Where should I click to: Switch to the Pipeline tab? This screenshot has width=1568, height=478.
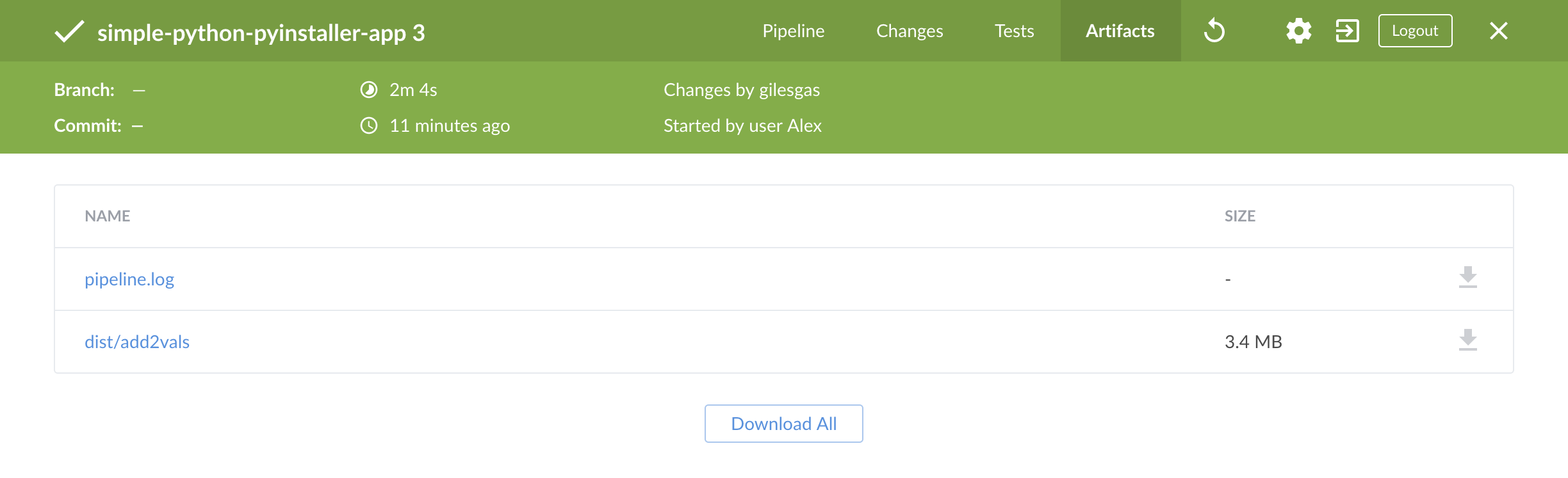coord(793,31)
